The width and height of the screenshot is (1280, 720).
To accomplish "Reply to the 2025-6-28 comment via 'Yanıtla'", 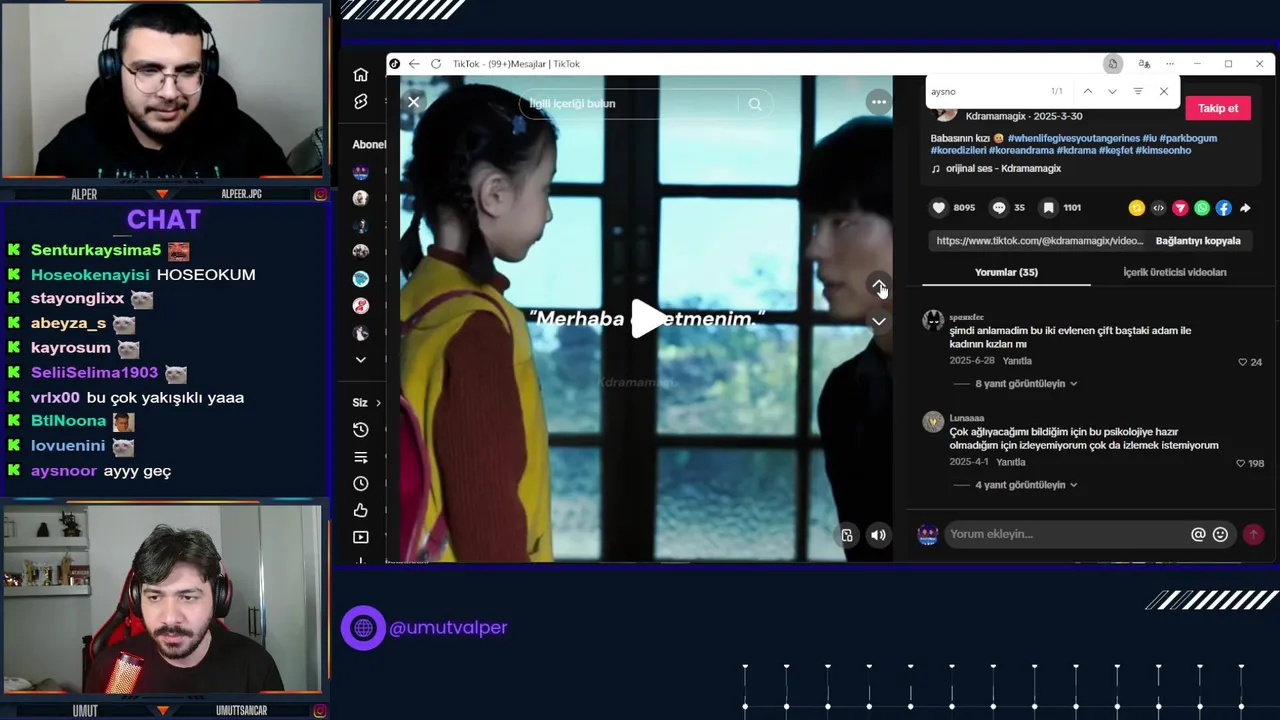I will [x=1017, y=361].
